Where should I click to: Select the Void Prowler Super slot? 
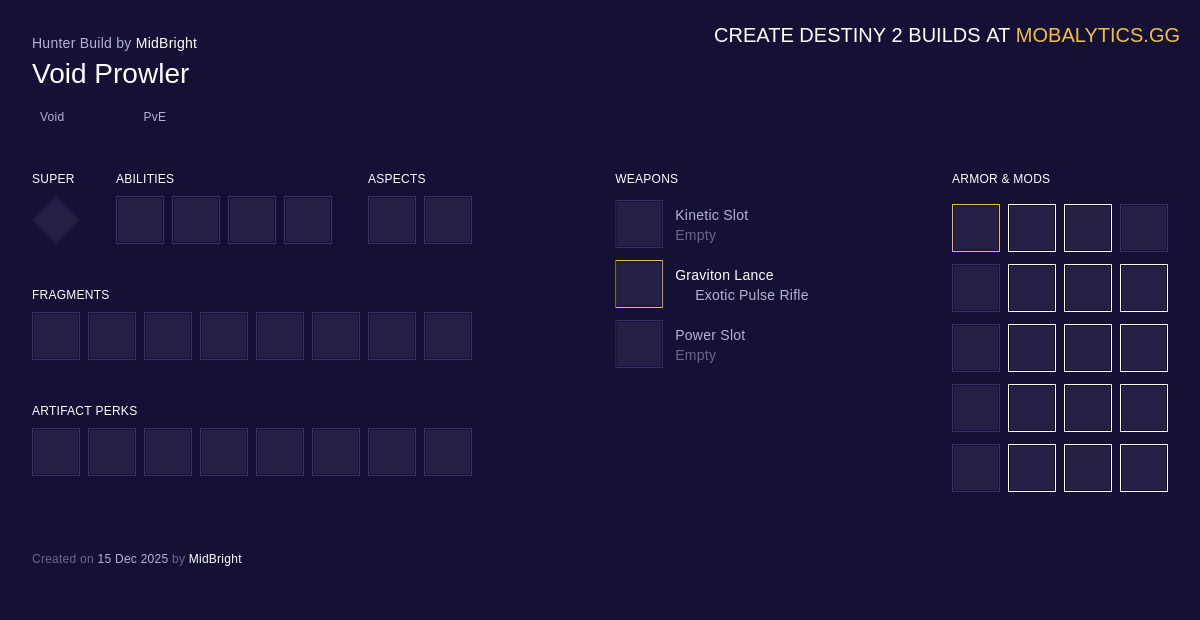tap(55, 220)
